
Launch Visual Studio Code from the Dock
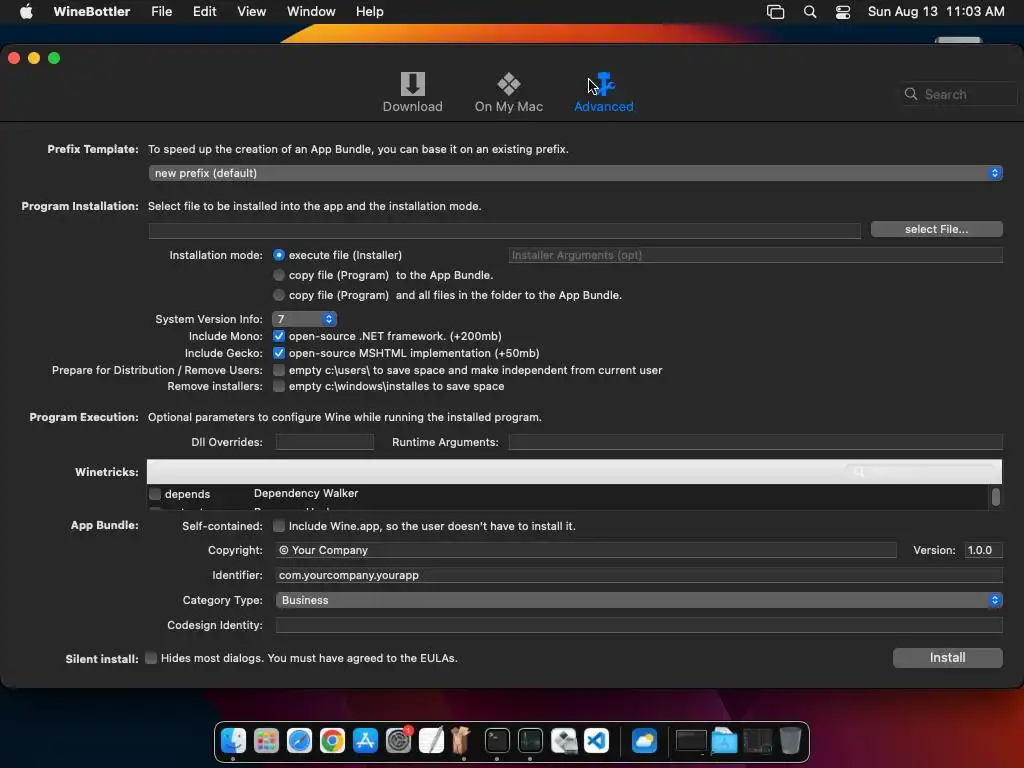596,741
